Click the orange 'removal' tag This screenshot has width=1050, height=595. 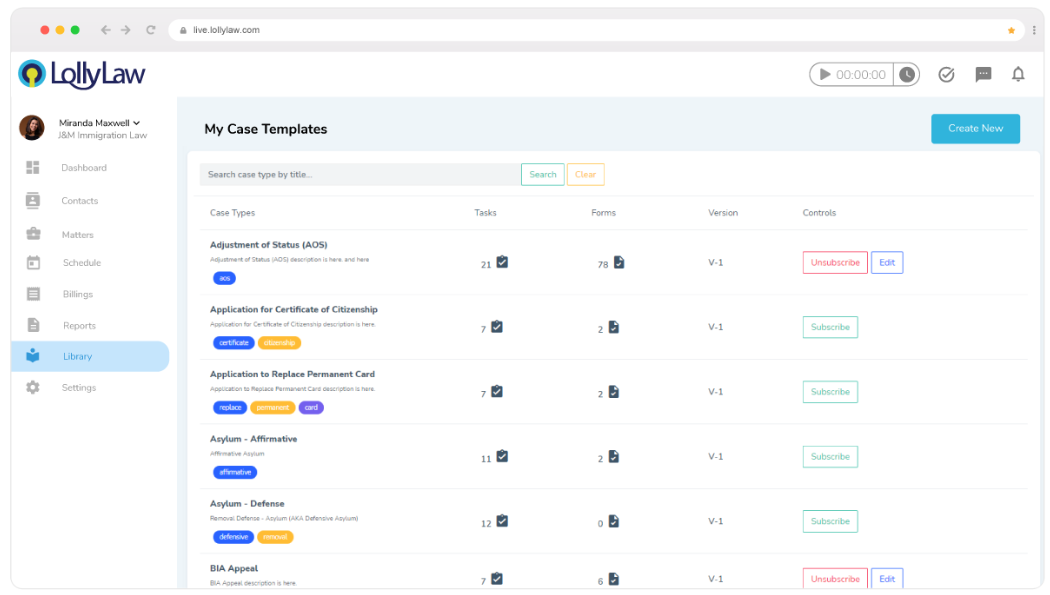[275, 537]
